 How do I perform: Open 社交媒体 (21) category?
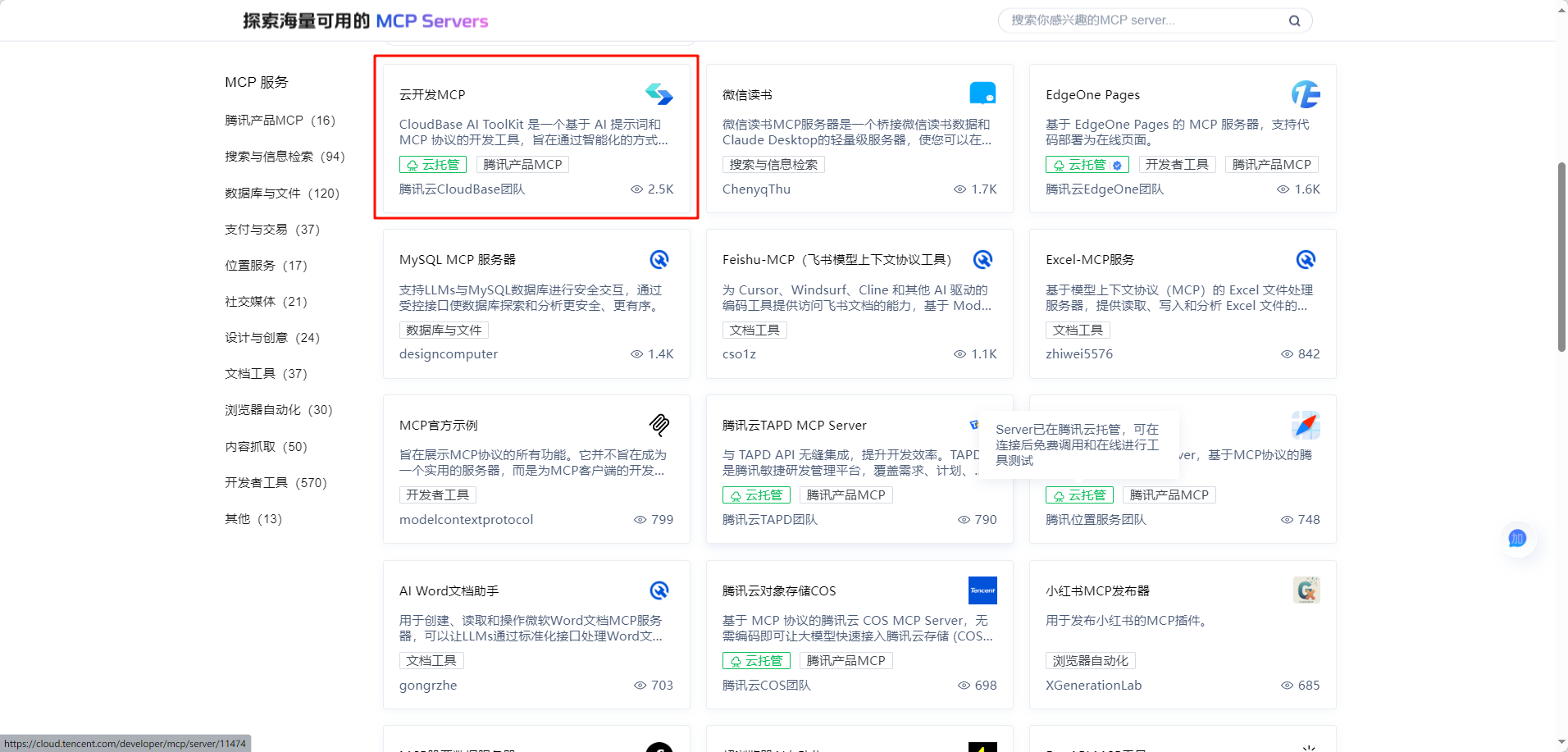coord(266,302)
